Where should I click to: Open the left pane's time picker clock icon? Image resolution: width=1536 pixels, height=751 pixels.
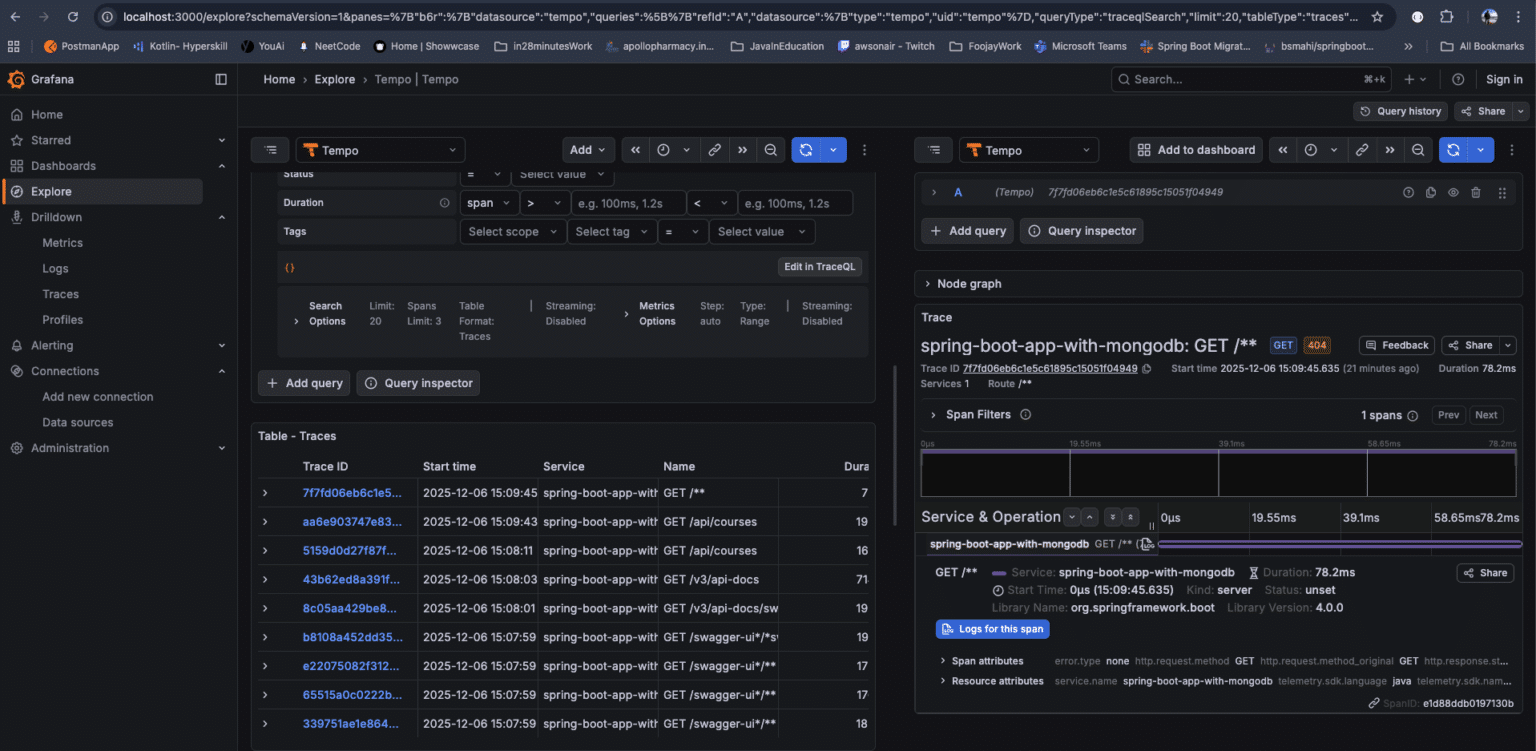point(663,150)
